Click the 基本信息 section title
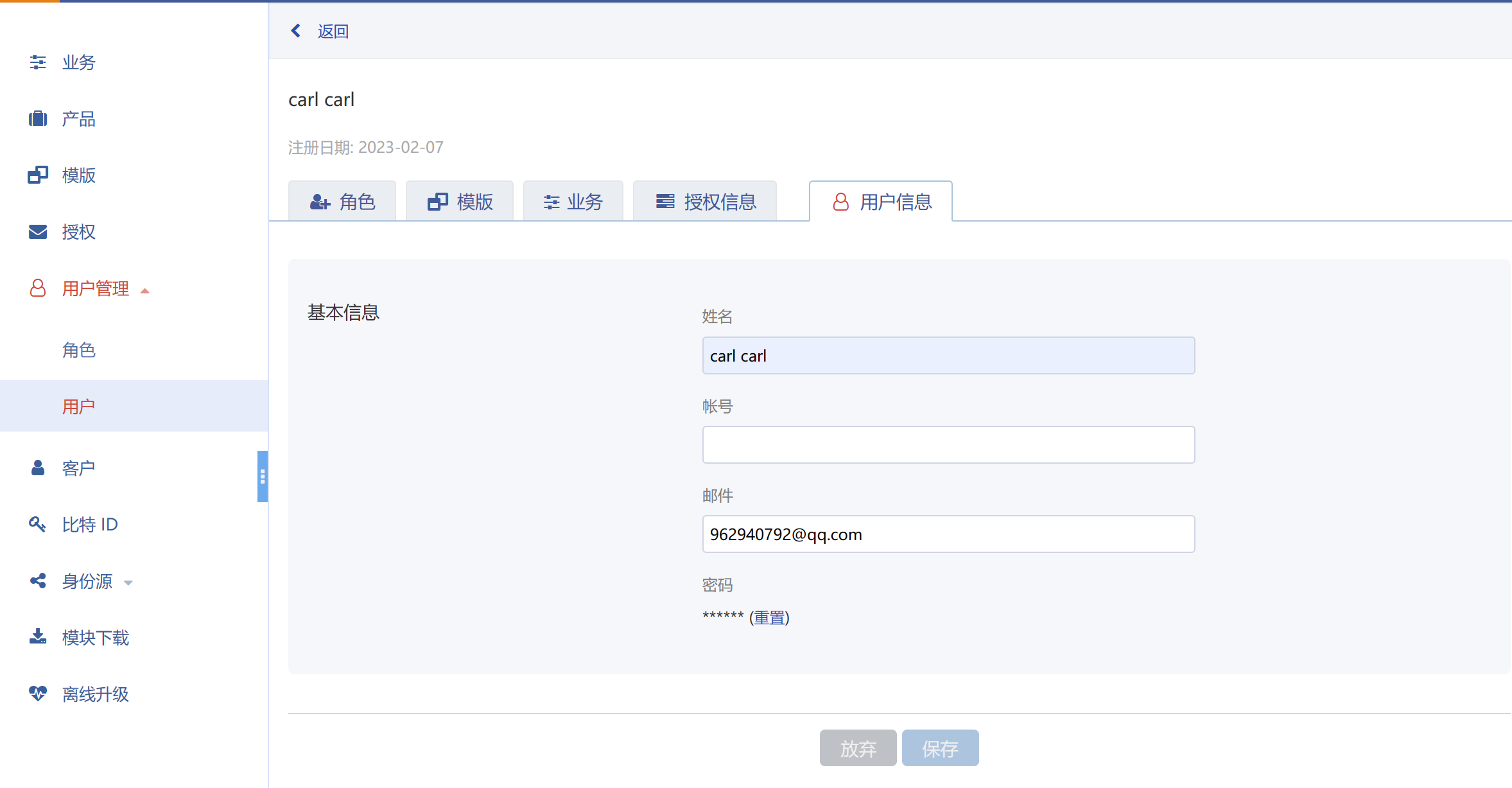This screenshot has width=1512, height=788. click(x=343, y=313)
